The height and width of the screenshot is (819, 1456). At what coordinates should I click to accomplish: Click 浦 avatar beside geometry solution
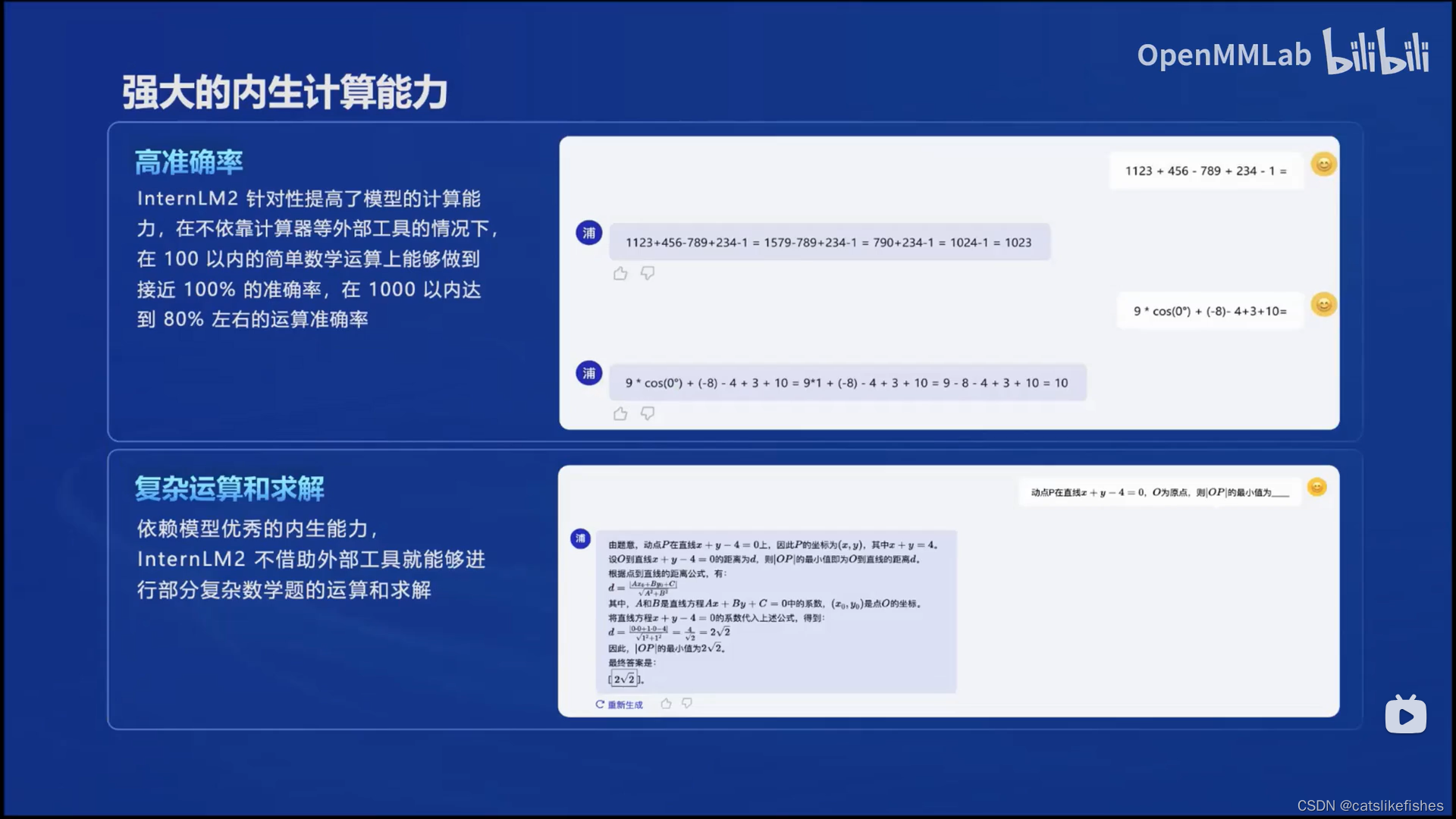580,538
